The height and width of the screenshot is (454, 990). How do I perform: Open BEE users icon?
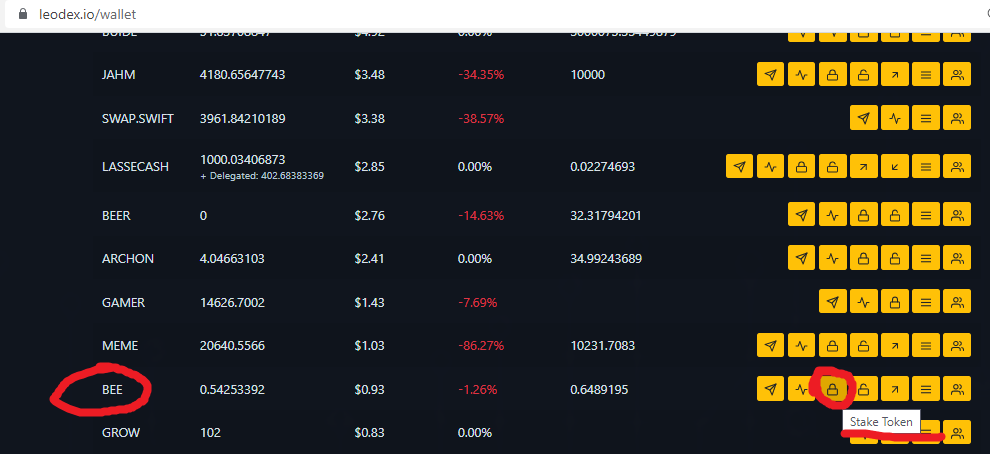click(957, 389)
